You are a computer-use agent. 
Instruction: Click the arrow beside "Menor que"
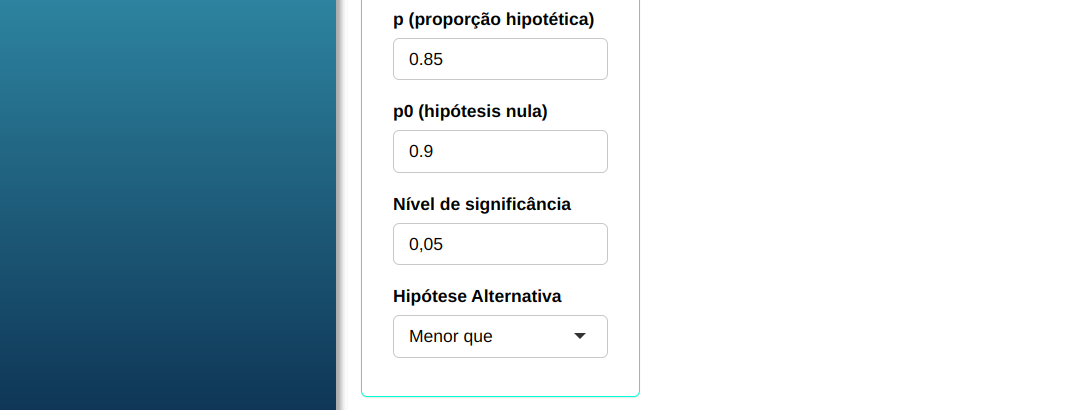point(580,336)
